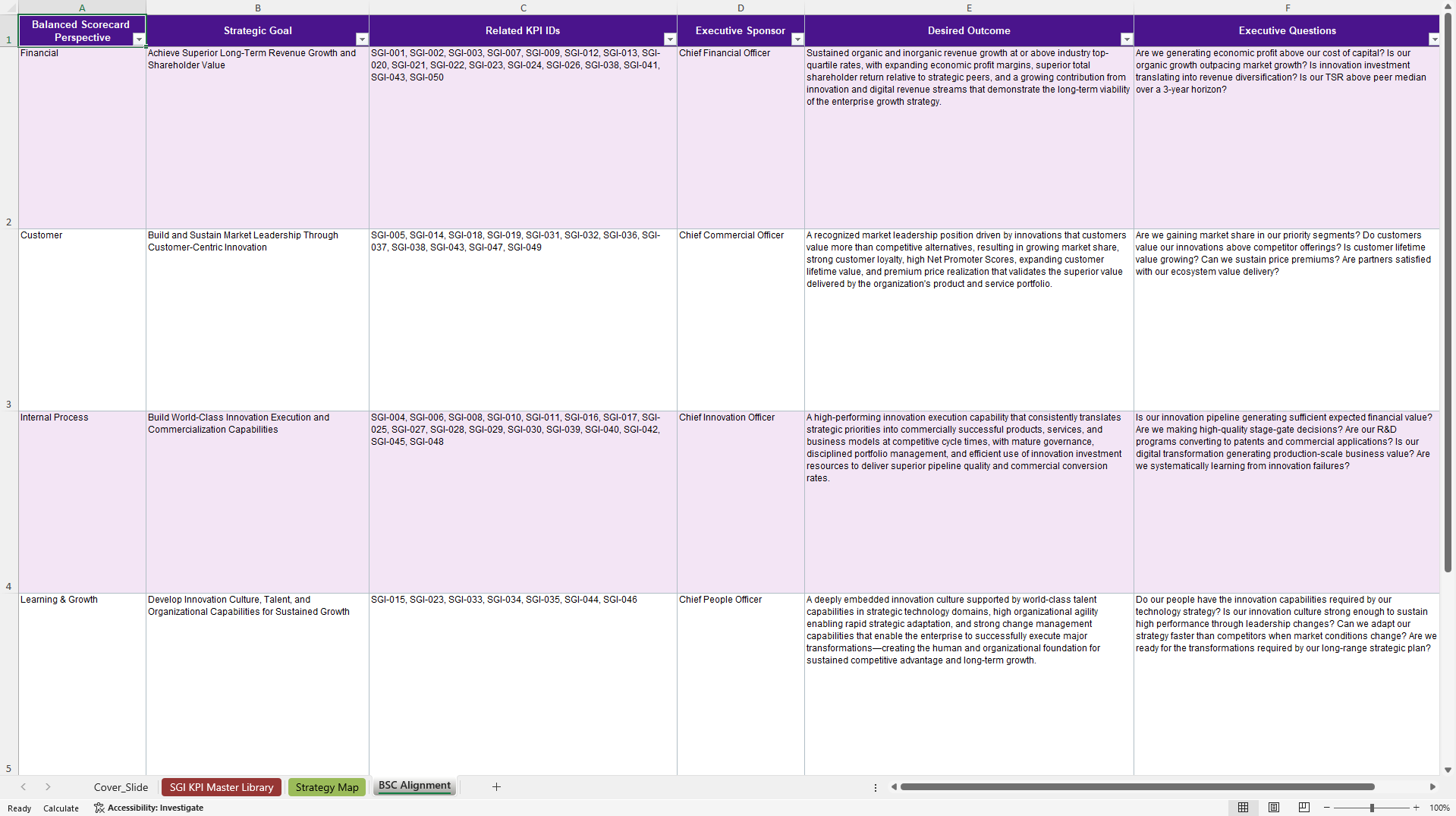Click scroll down arrow on vertical scrollbar
Screen dimensions: 1456x816
click(1448, 770)
